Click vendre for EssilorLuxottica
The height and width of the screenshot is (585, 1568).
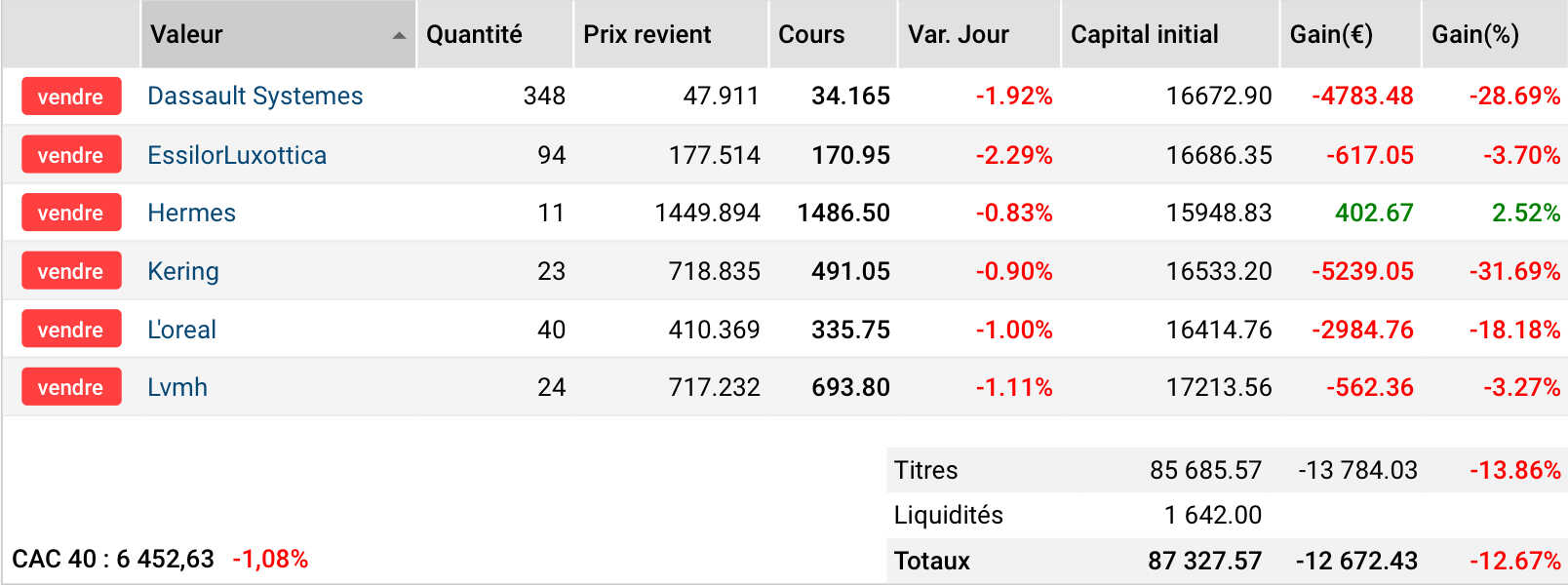[x=71, y=154]
